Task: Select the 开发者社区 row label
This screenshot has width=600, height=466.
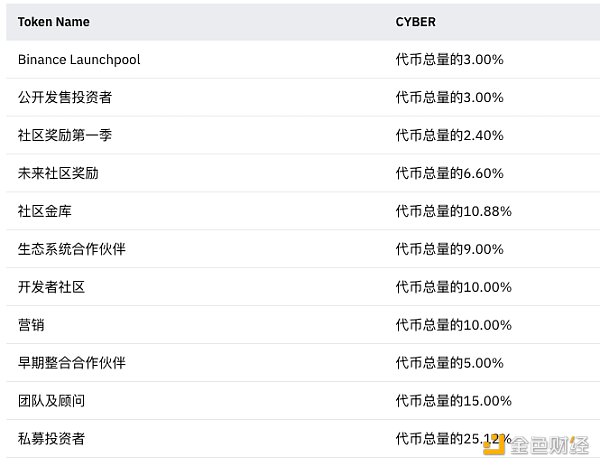Action: pos(51,287)
